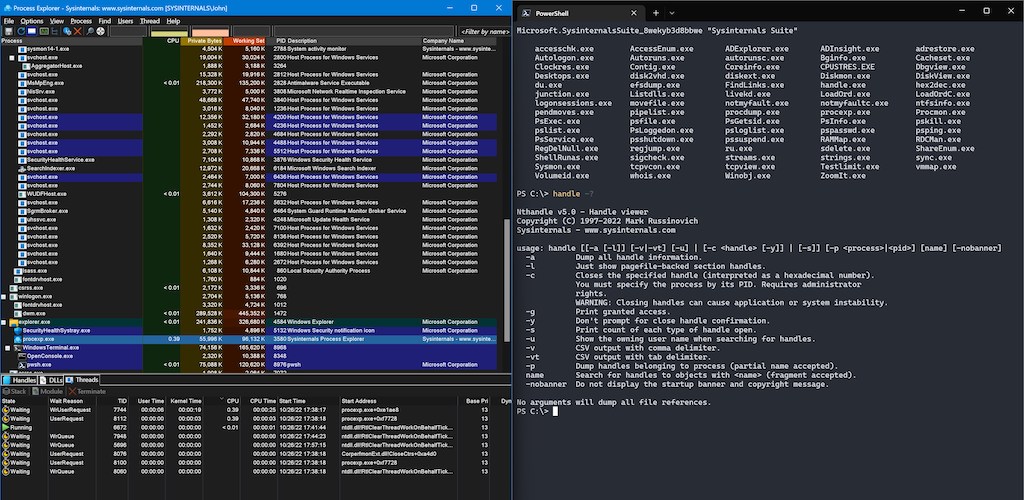Collapse the explorer.exe process tree
The image size is (1024, 500).
5,322
